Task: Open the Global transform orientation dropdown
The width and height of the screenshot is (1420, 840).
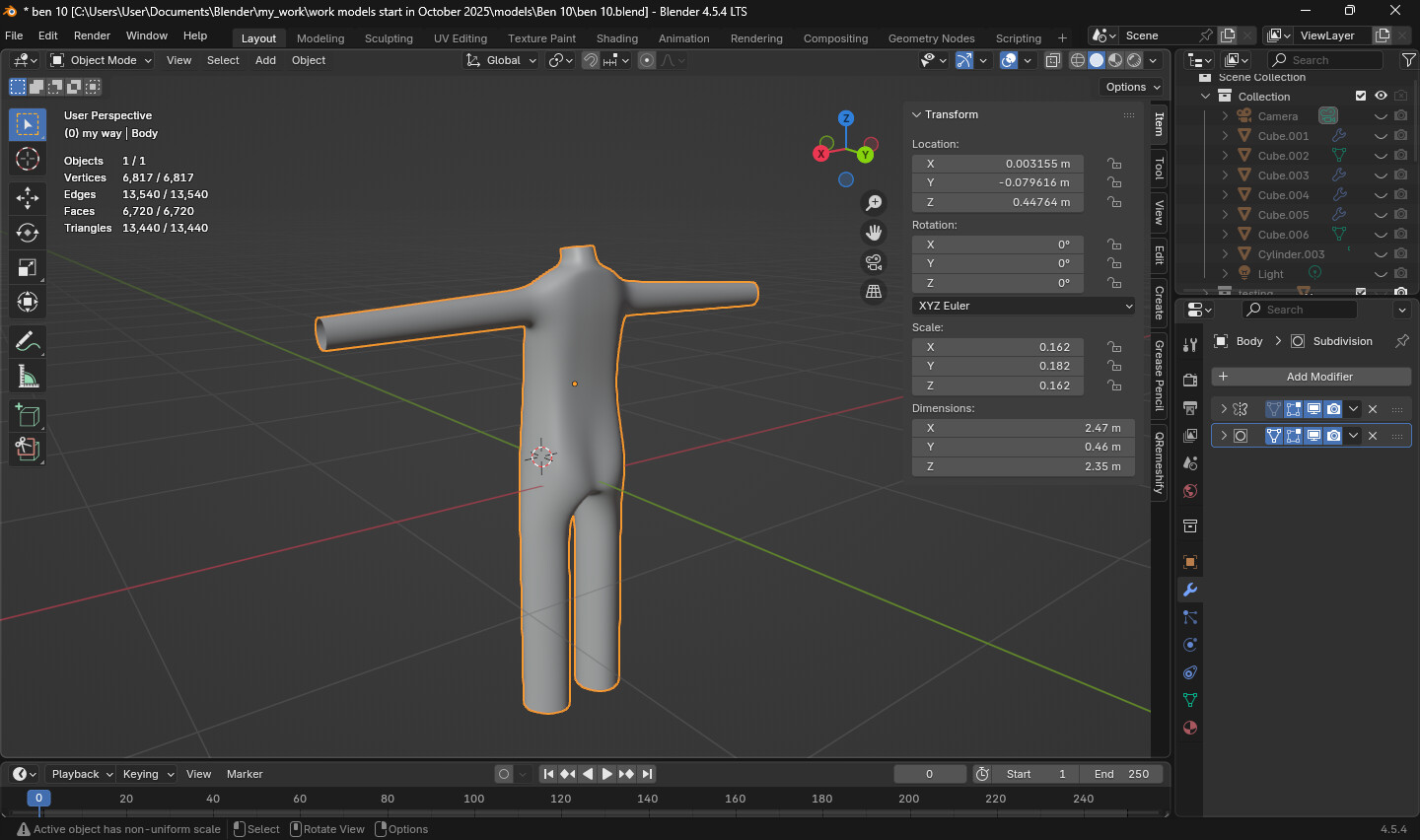Action: [502, 60]
